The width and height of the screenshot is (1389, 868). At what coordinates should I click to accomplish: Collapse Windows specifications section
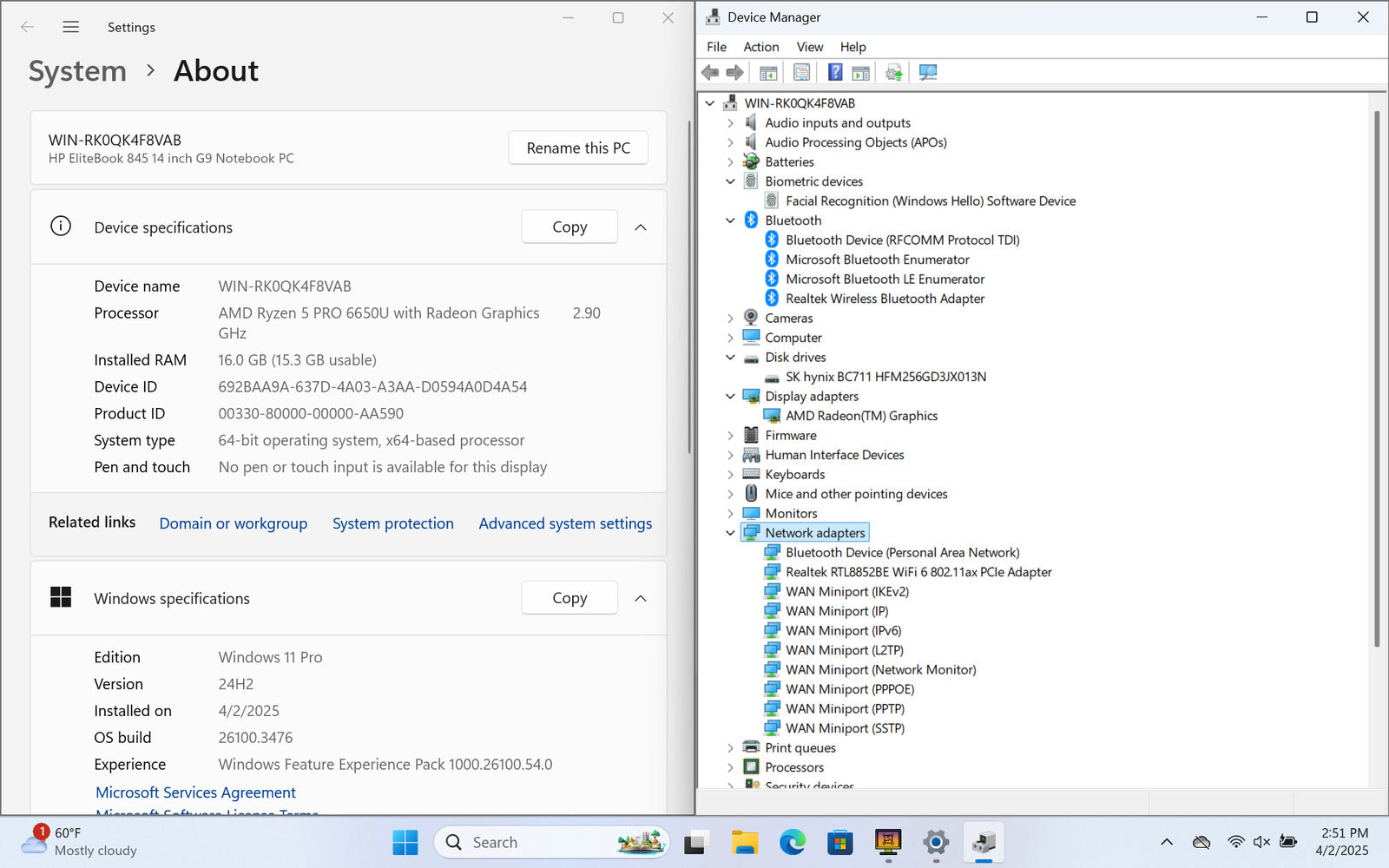[641, 598]
